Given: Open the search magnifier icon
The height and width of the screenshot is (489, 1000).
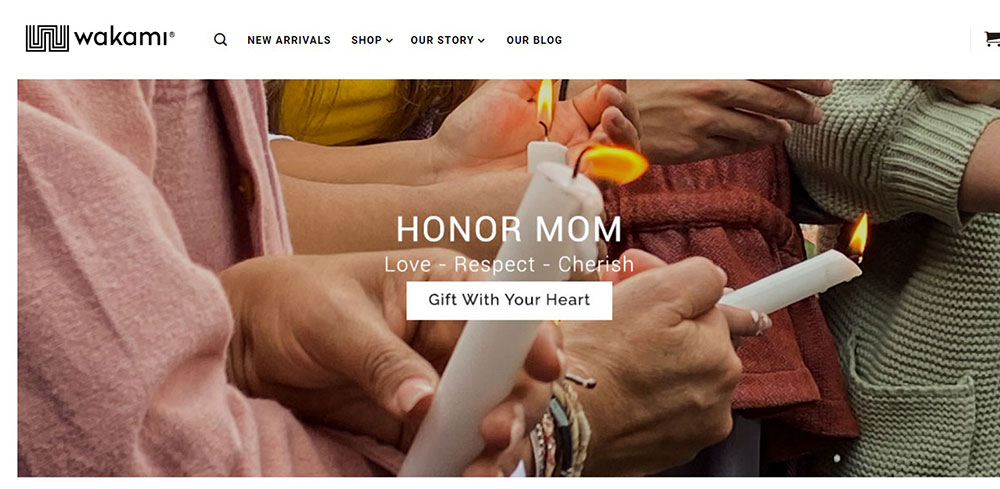Looking at the screenshot, I should click(x=220, y=40).
